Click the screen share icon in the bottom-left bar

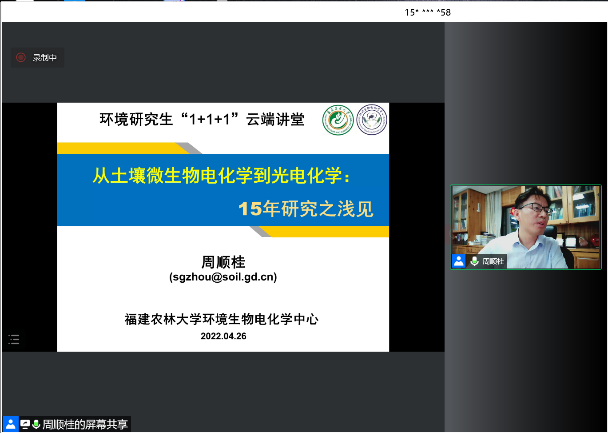[x=25, y=424]
